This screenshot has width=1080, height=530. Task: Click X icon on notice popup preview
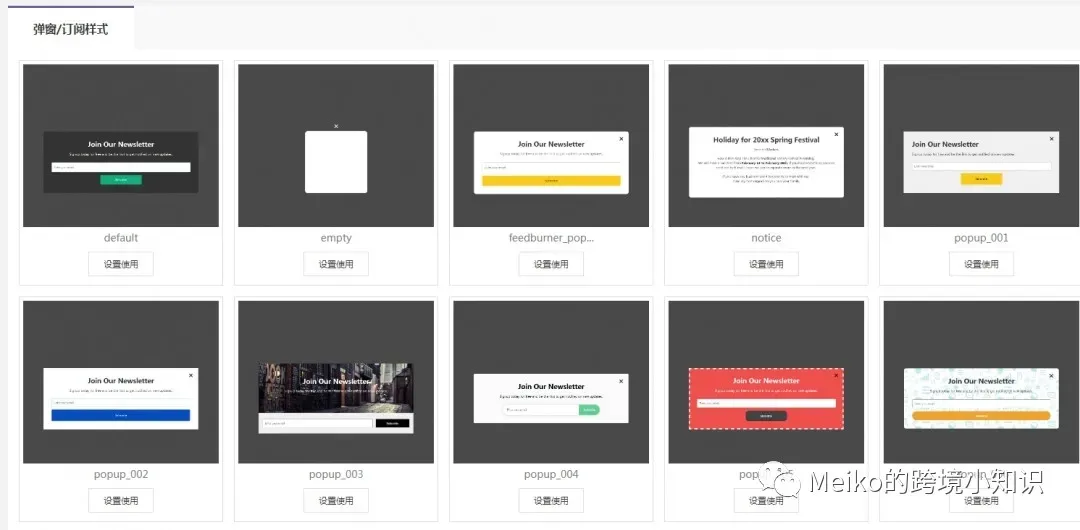click(836, 134)
